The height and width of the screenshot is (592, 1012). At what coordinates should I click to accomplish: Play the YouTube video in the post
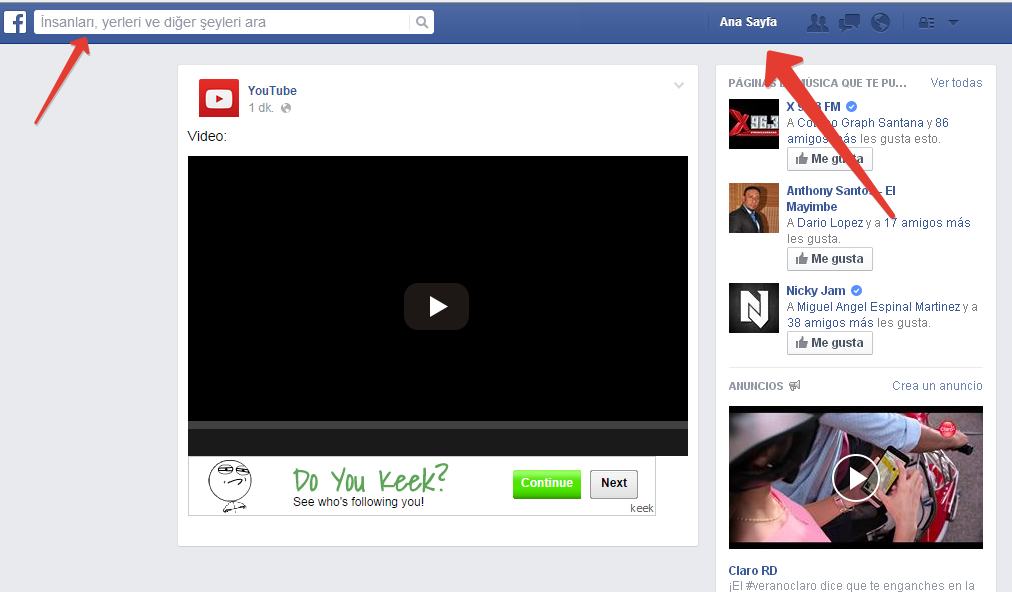point(437,306)
